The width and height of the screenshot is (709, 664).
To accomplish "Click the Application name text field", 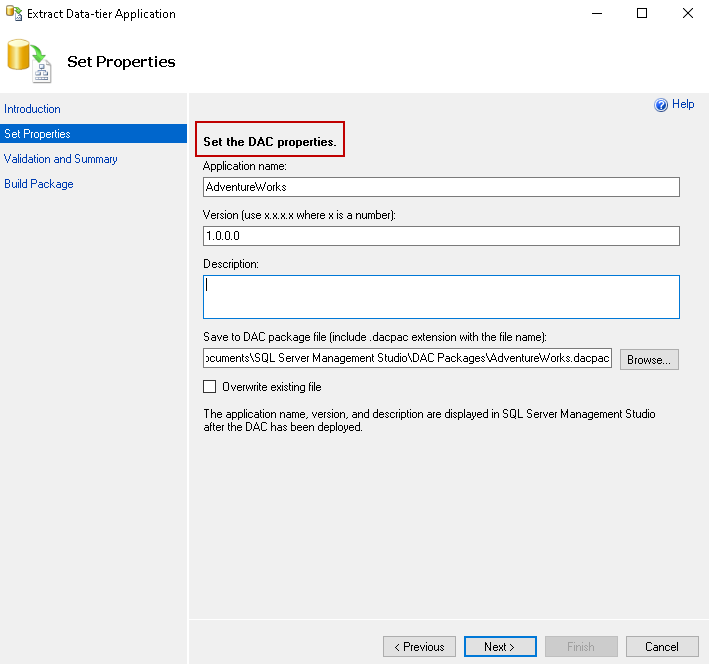I will 441,187.
